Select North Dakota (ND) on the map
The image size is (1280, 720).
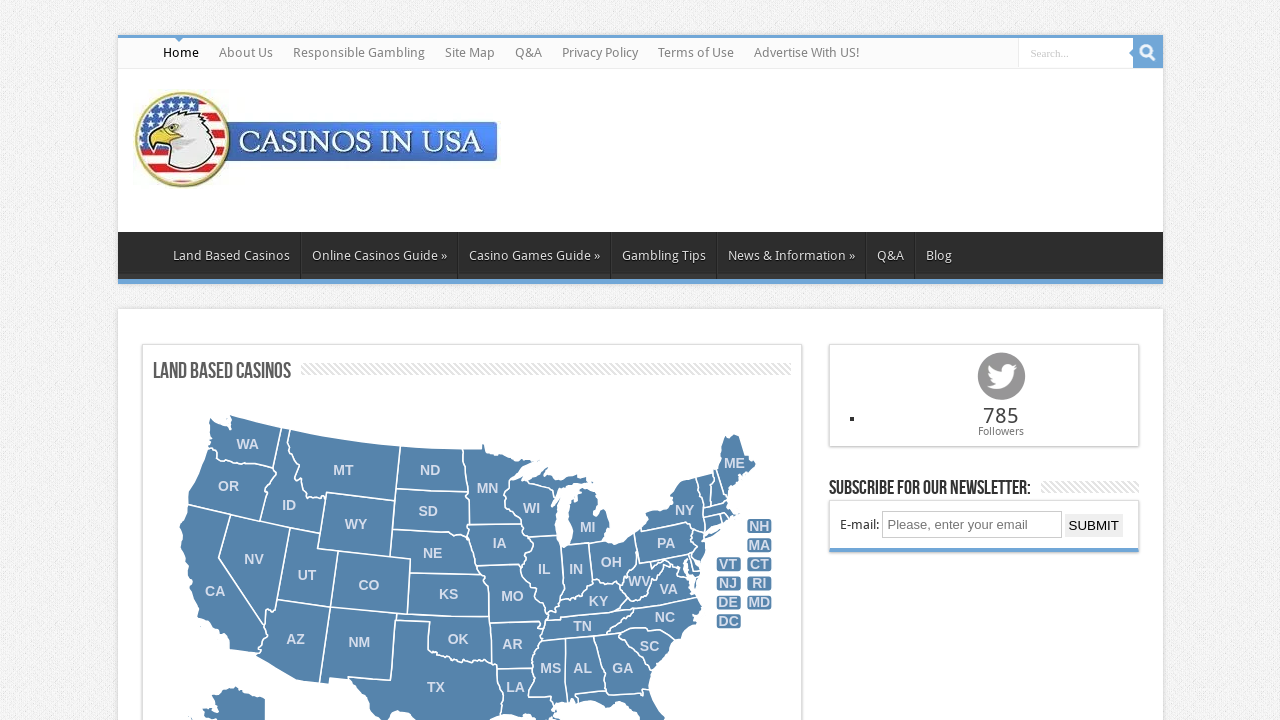click(x=430, y=470)
